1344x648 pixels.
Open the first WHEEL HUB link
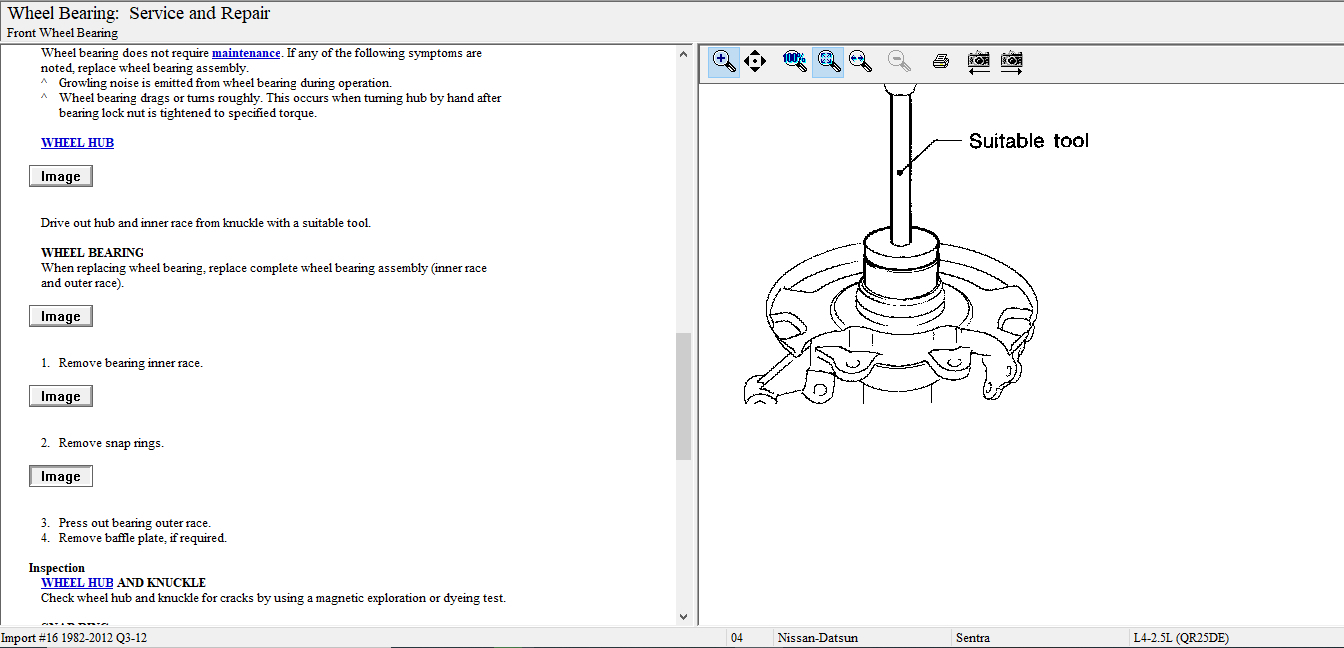coord(77,143)
